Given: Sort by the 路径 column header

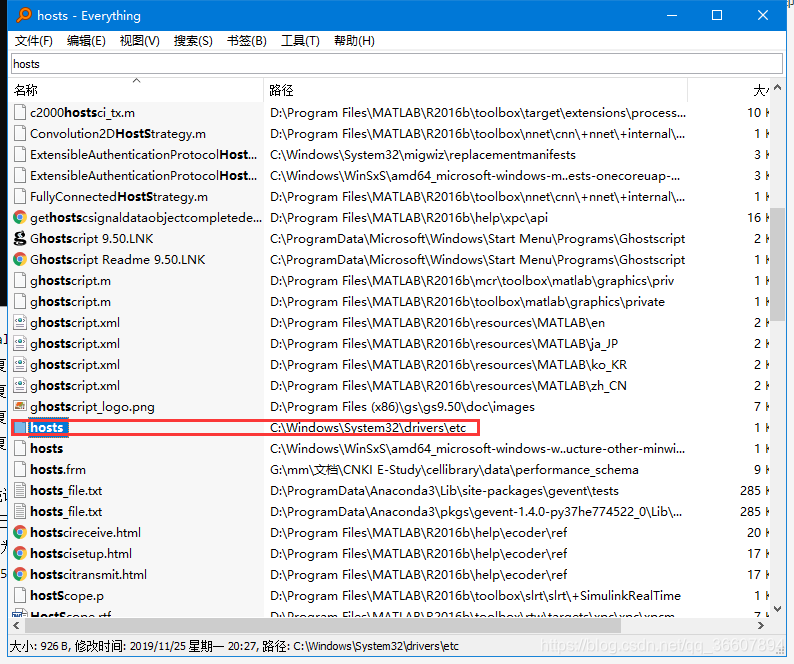Looking at the screenshot, I should 475,90.
